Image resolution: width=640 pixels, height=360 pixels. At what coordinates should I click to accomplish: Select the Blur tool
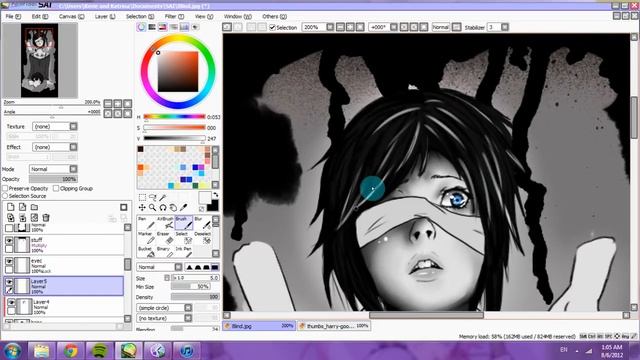tap(202, 223)
